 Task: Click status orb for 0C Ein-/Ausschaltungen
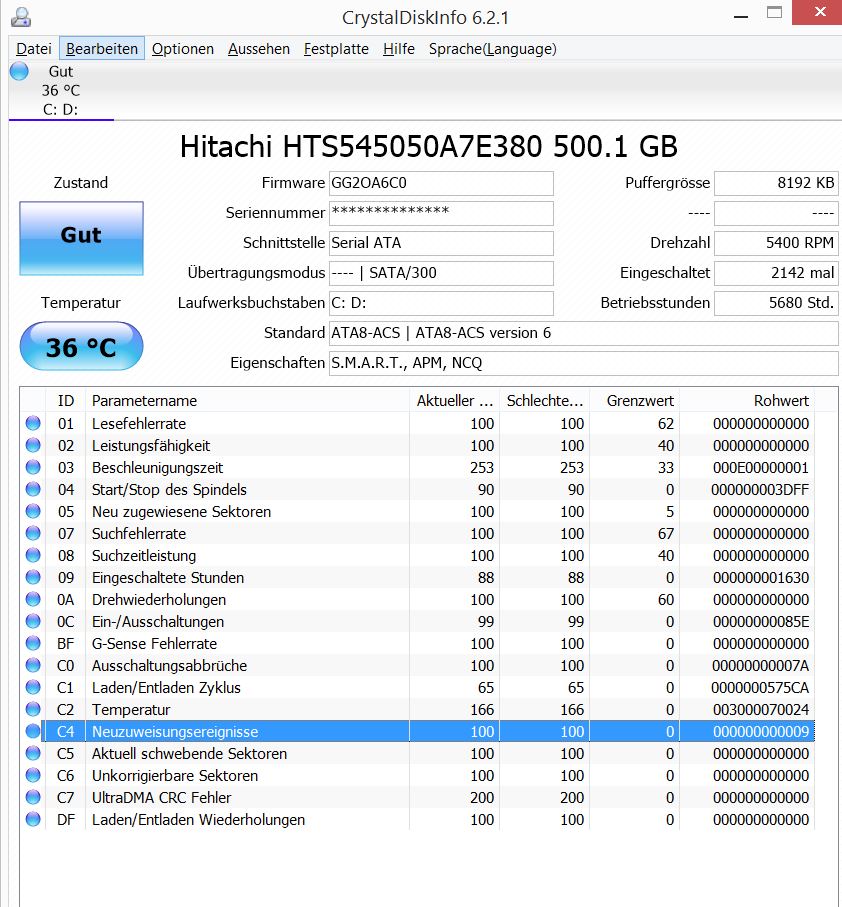pyautogui.click(x=33, y=621)
